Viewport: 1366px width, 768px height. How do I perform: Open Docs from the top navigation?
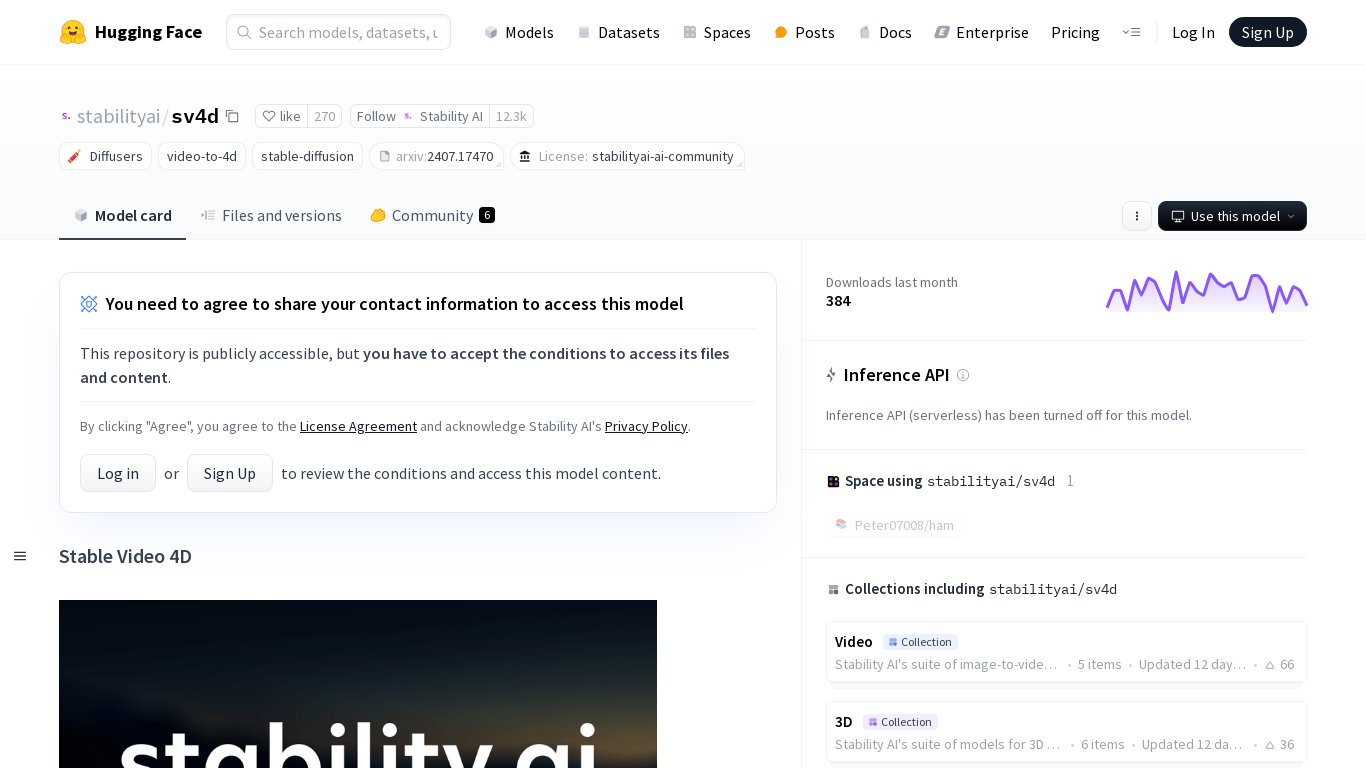pyautogui.click(x=885, y=32)
